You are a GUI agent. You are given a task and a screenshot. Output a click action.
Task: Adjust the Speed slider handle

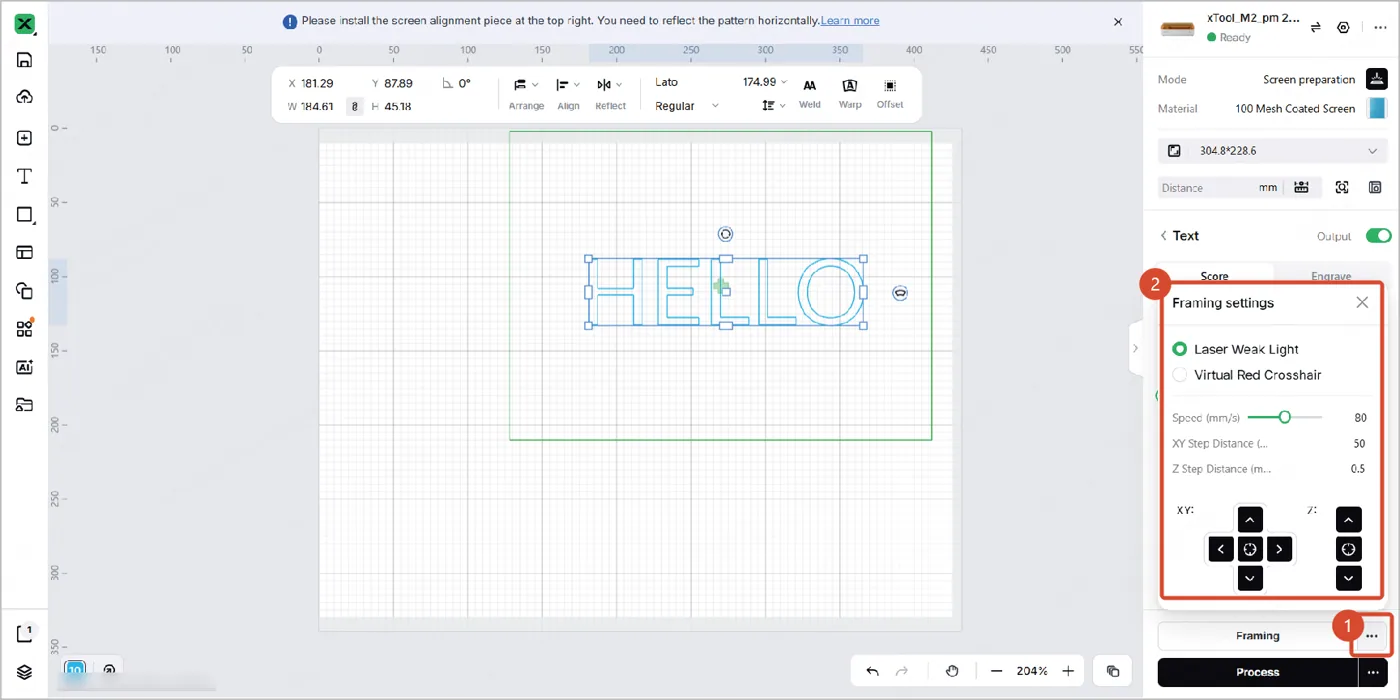(x=1285, y=417)
